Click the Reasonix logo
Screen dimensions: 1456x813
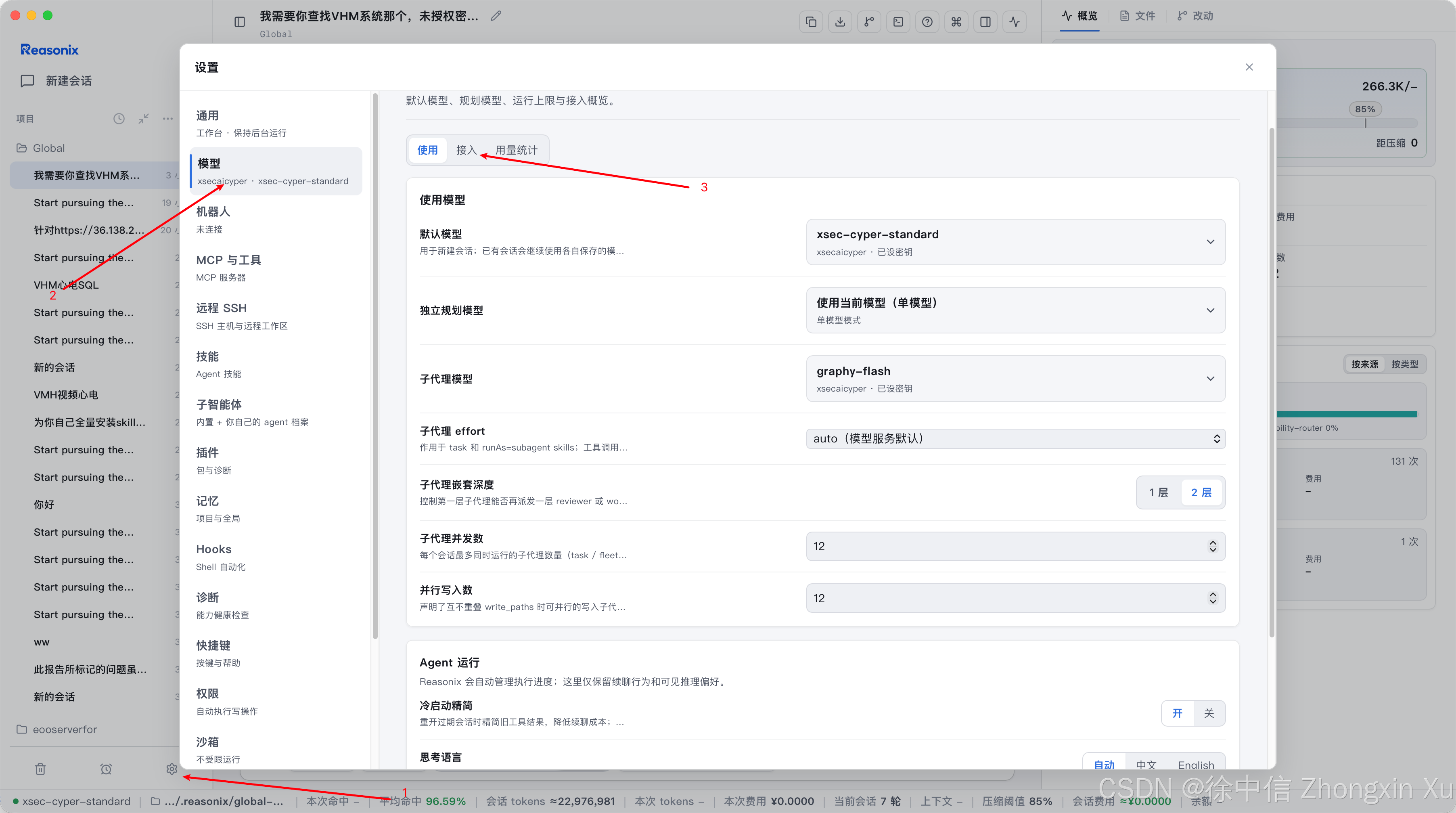click(50, 50)
